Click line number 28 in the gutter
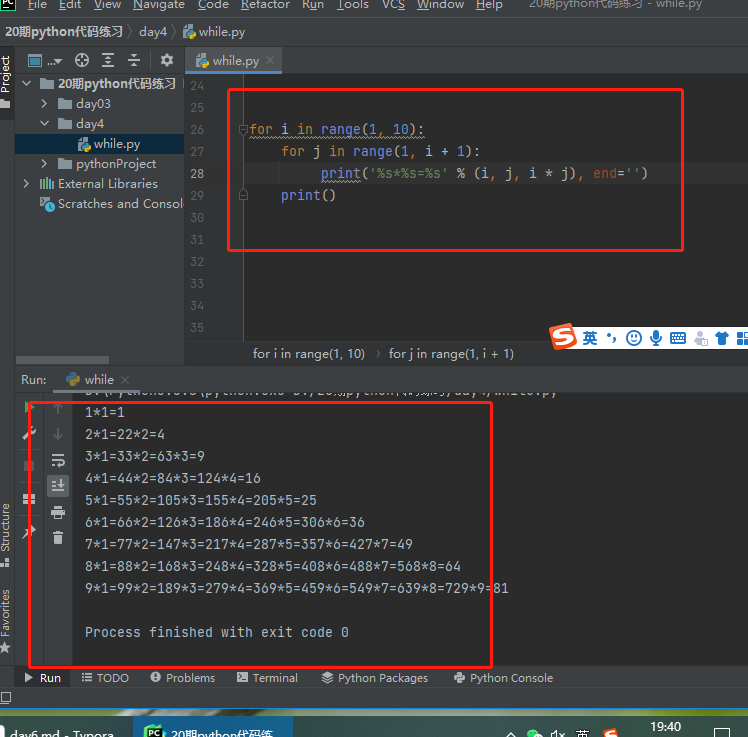Screen dimensions: 748x737 pos(197,174)
